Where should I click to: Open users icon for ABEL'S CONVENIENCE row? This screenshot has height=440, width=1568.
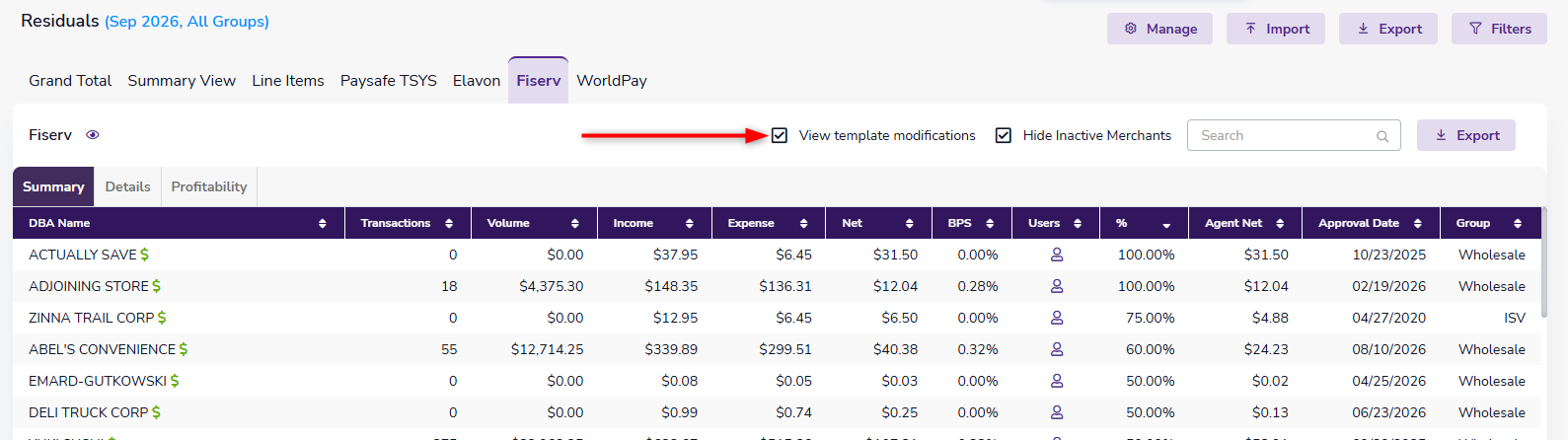(x=1057, y=349)
